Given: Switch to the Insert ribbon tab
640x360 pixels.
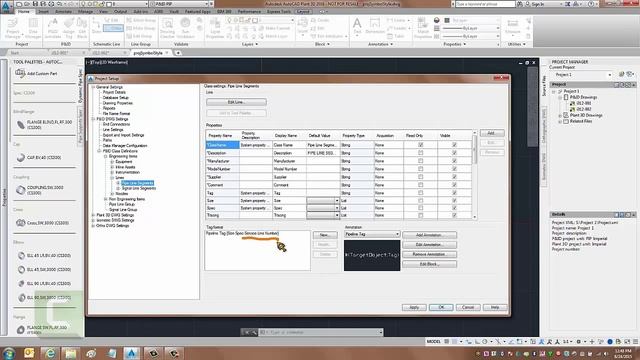Looking at the screenshot, I should click(x=44, y=11).
